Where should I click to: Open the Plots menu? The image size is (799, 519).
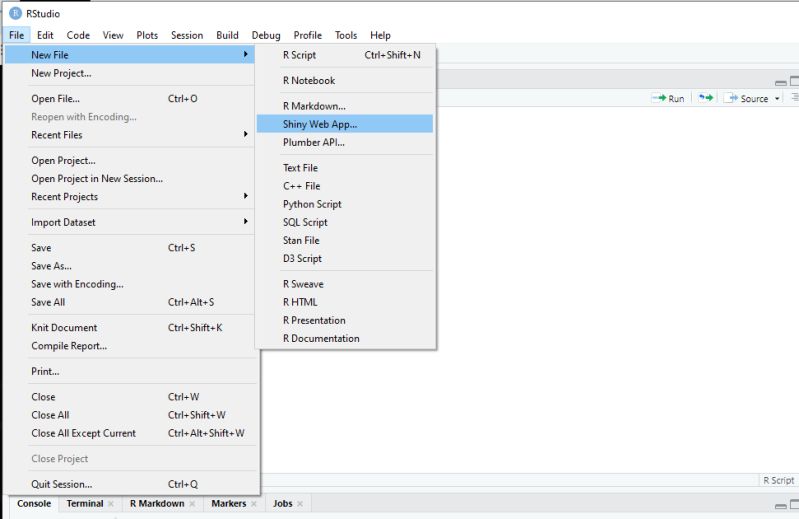[147, 35]
